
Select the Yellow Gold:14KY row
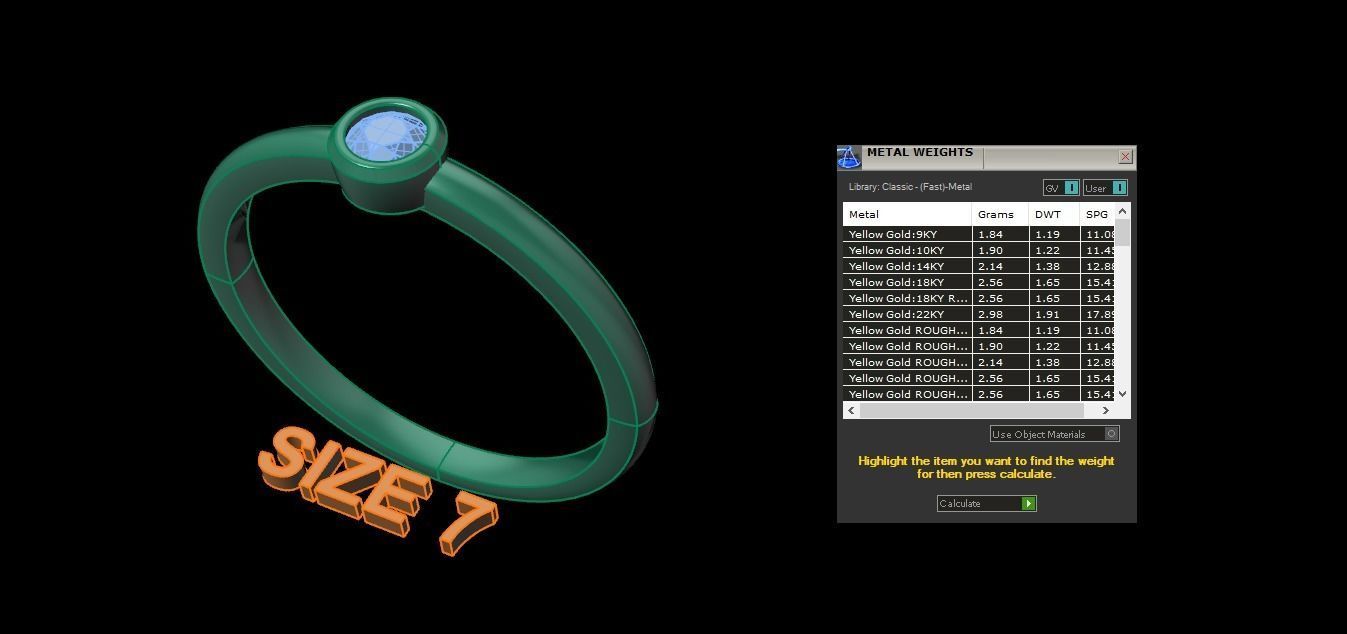coord(979,266)
